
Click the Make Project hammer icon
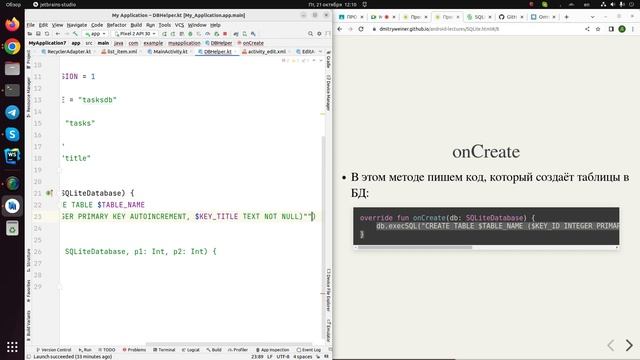pos(75,34)
